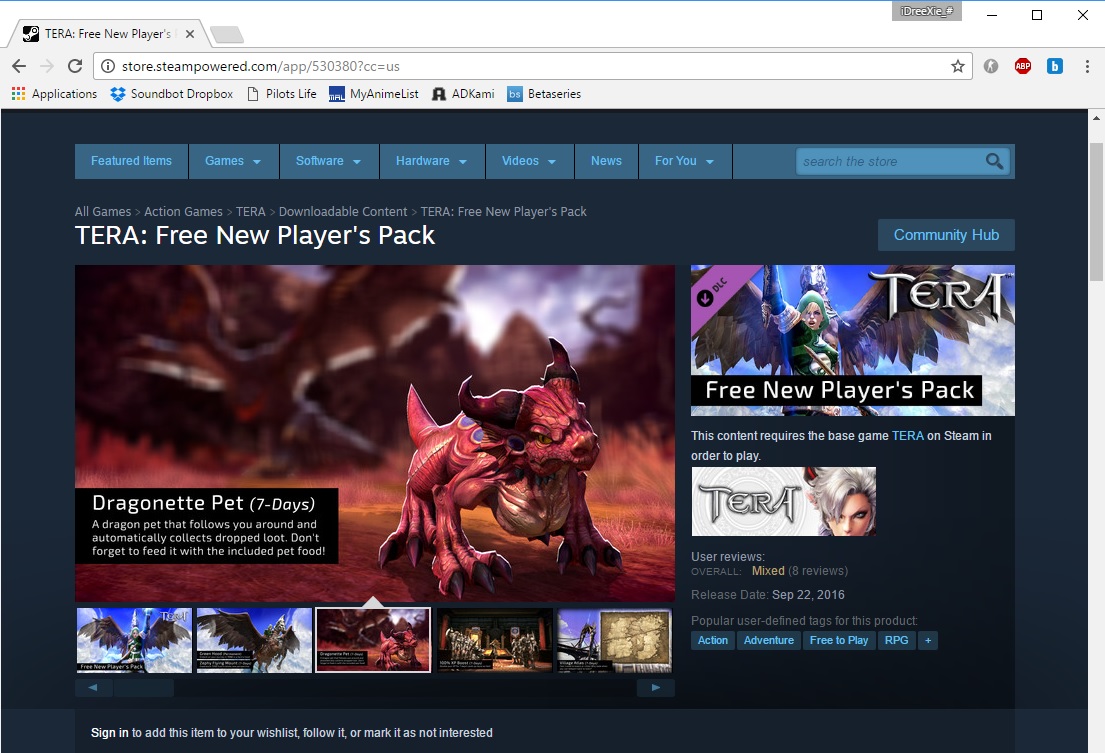Expand the For You dropdown
Image resolution: width=1105 pixels, height=753 pixels.
684,161
